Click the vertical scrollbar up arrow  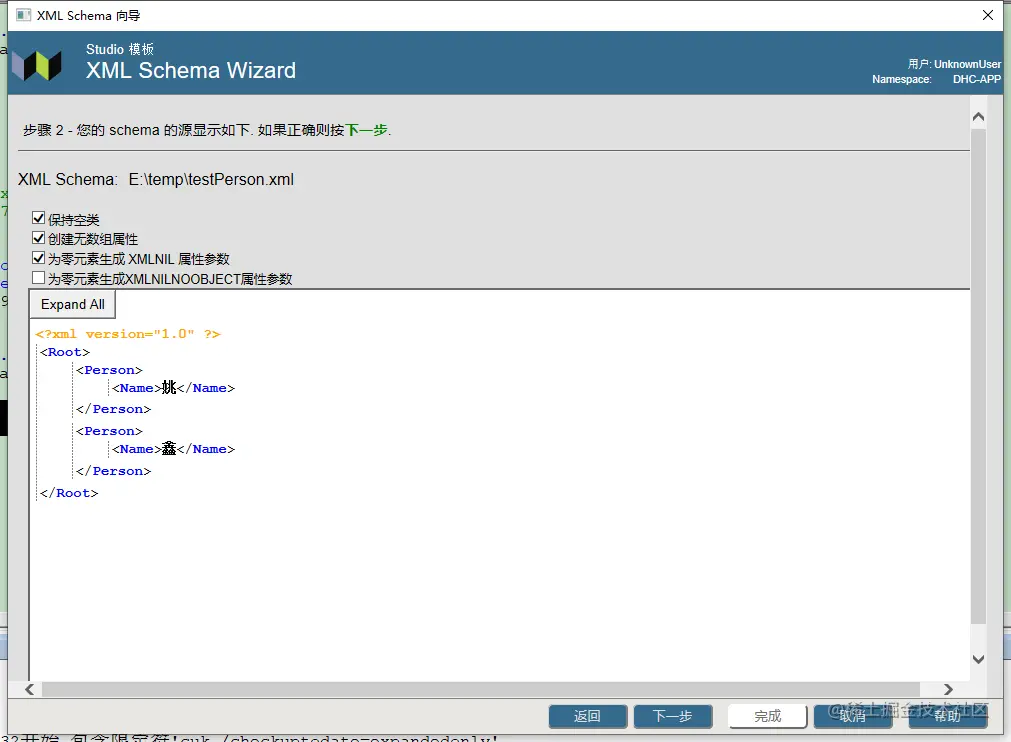978,117
